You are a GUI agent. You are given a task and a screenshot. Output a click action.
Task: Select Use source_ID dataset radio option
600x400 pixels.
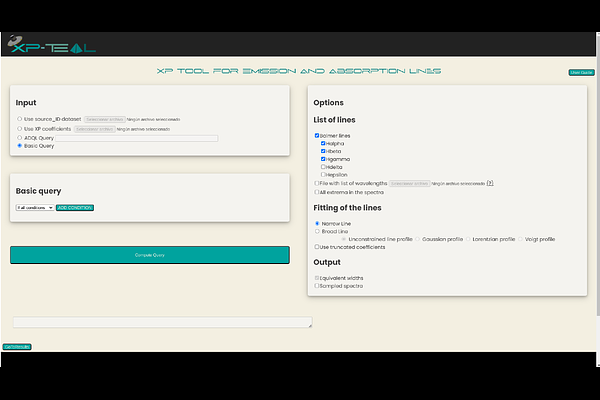(x=20, y=119)
